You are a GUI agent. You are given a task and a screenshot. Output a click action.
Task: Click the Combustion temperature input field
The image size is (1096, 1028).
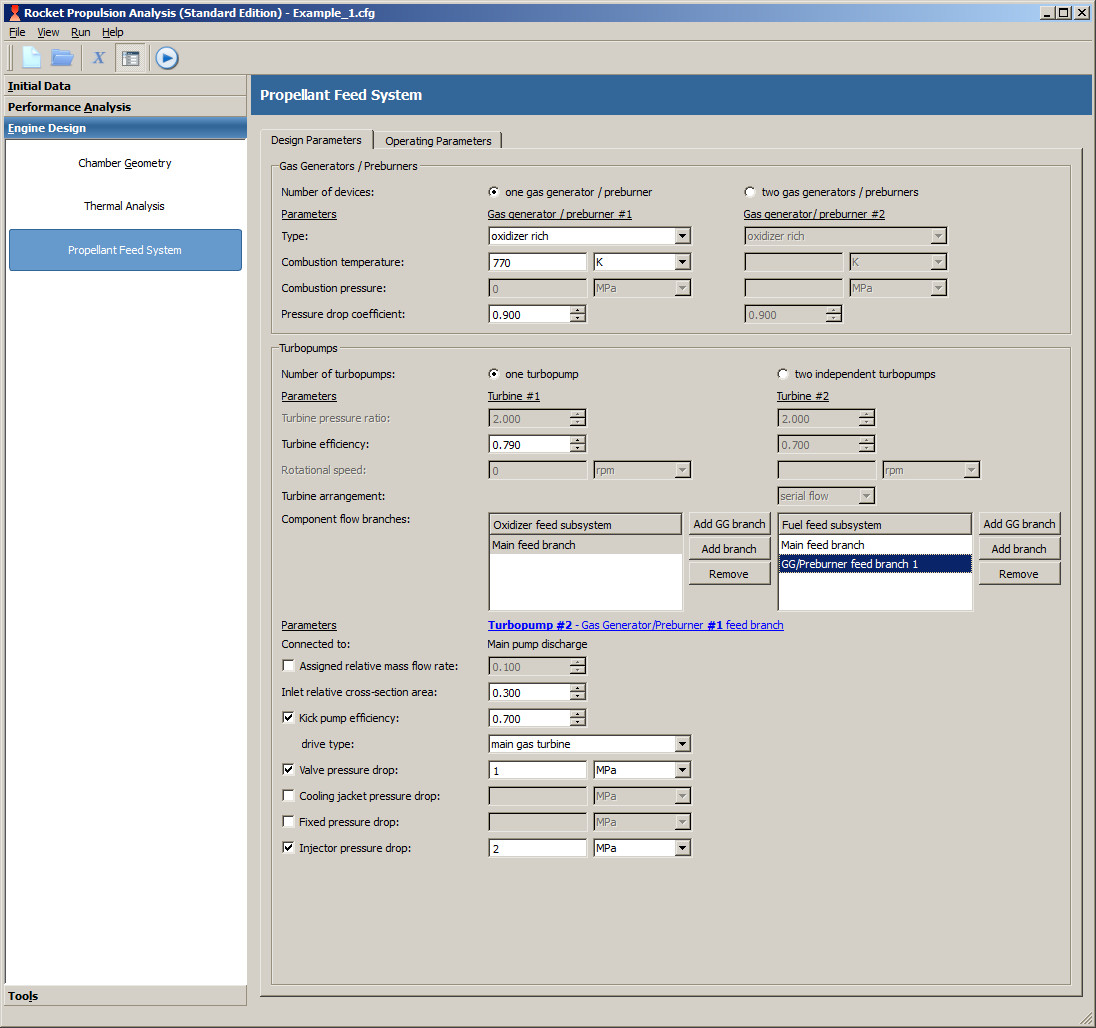(537, 262)
